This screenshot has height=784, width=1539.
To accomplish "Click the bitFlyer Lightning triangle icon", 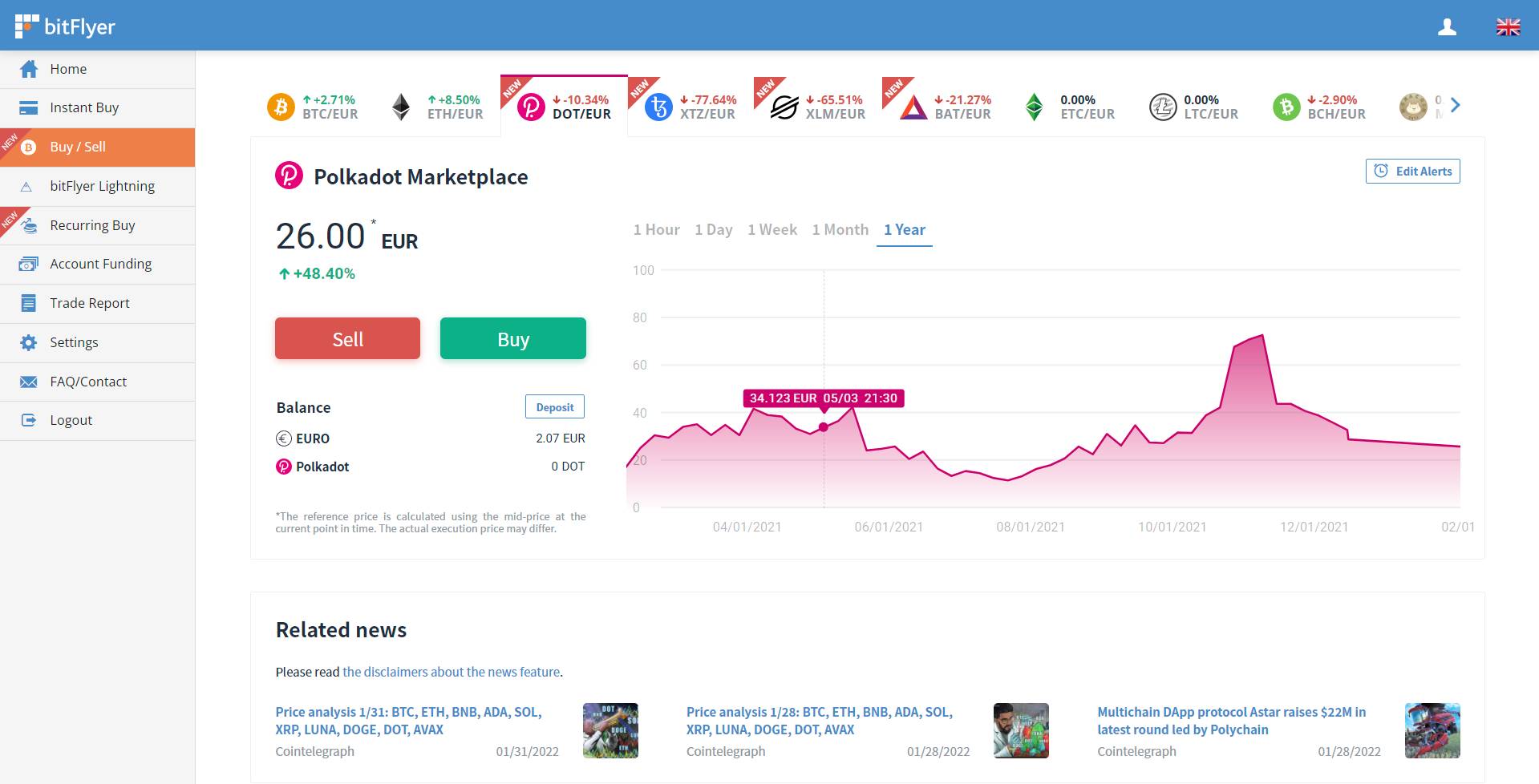I will [x=26, y=187].
